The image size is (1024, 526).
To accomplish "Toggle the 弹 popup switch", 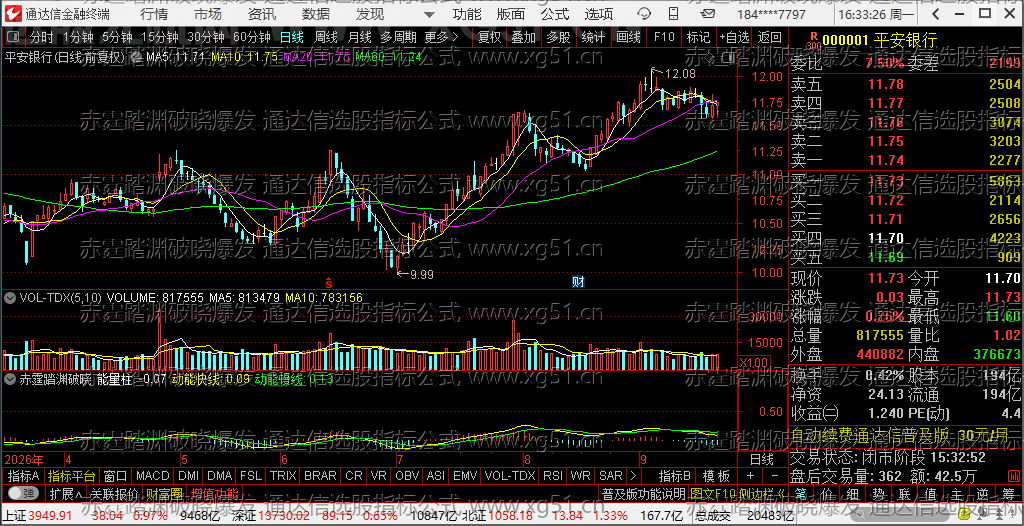I will [24, 493].
